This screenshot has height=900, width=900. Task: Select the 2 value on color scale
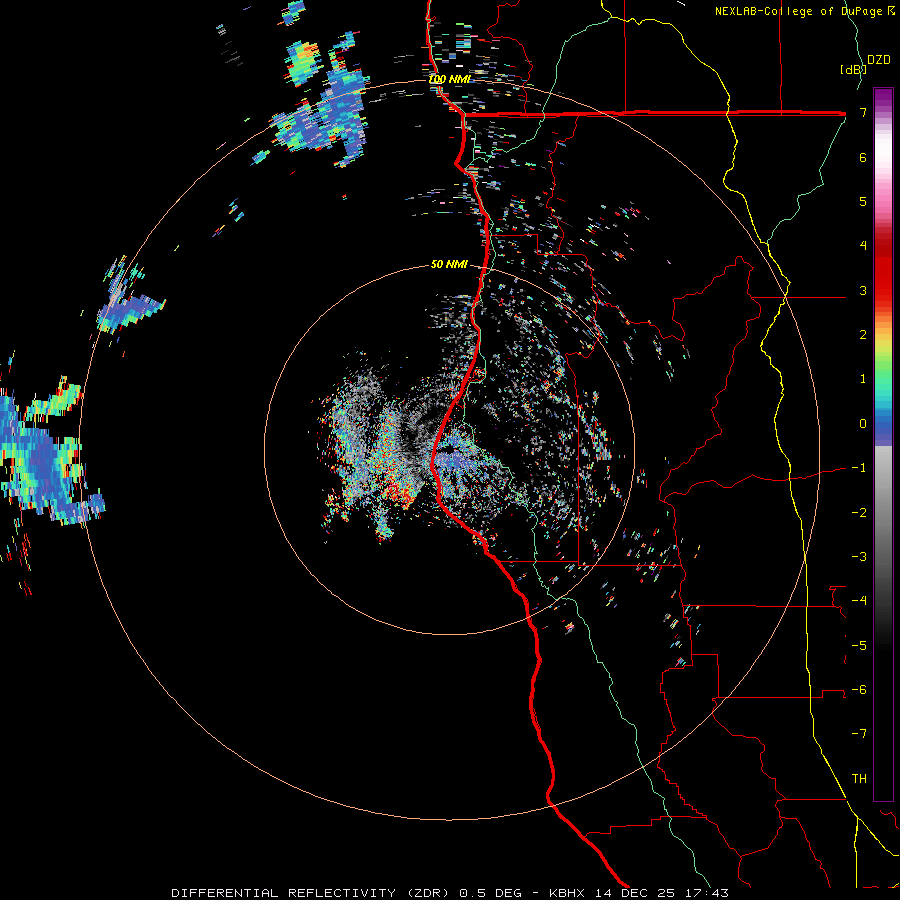click(863, 335)
